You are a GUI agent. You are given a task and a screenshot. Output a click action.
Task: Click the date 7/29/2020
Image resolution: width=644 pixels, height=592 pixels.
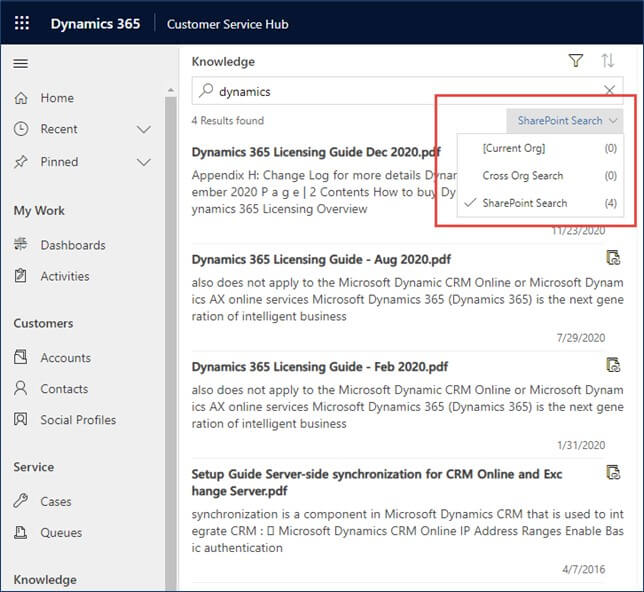click(x=581, y=338)
